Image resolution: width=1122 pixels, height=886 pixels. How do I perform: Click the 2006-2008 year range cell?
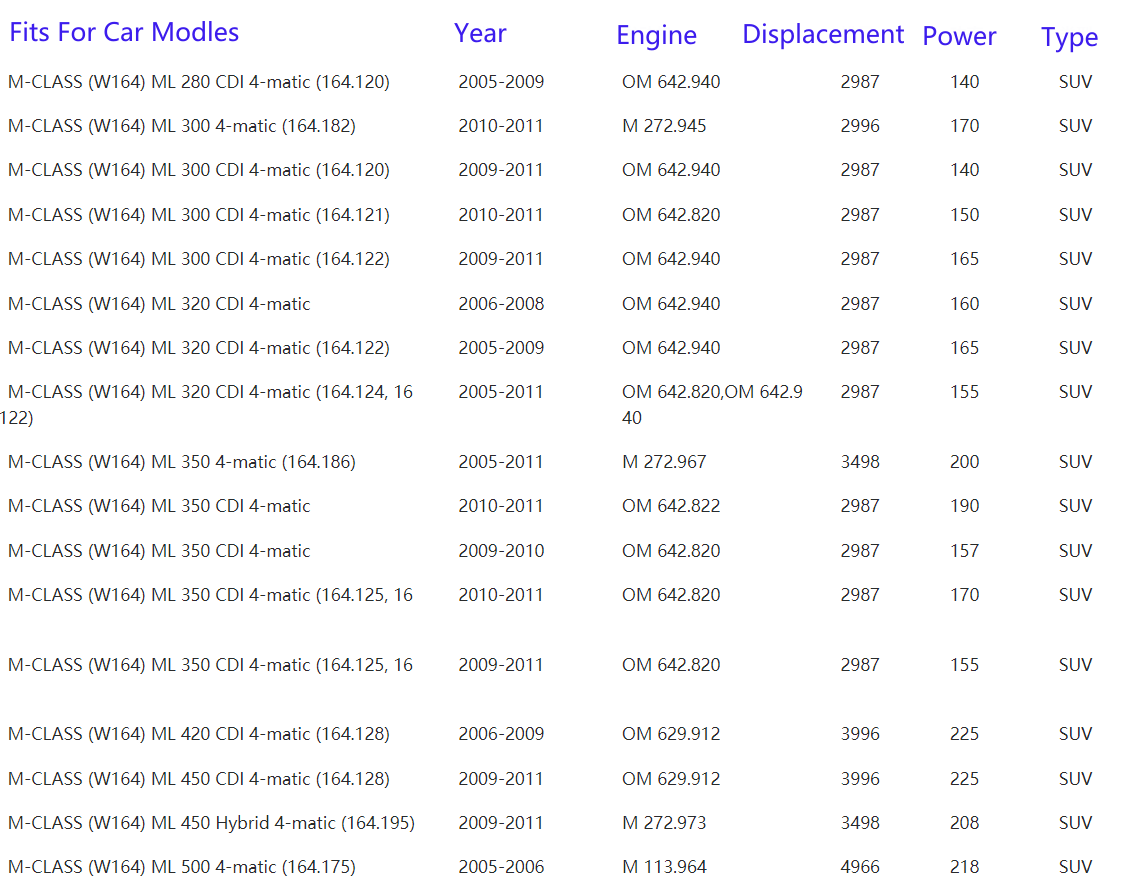tap(501, 304)
